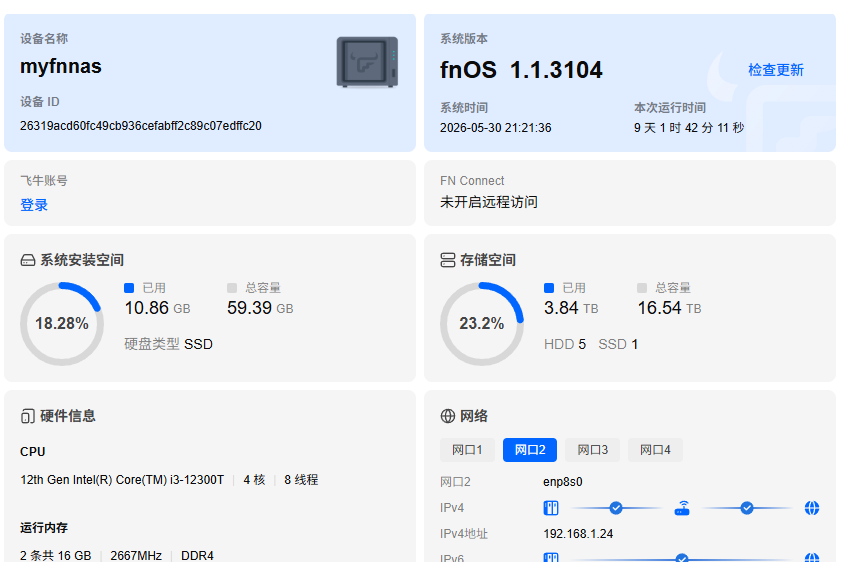Click the NAS device image icon

pos(367,62)
